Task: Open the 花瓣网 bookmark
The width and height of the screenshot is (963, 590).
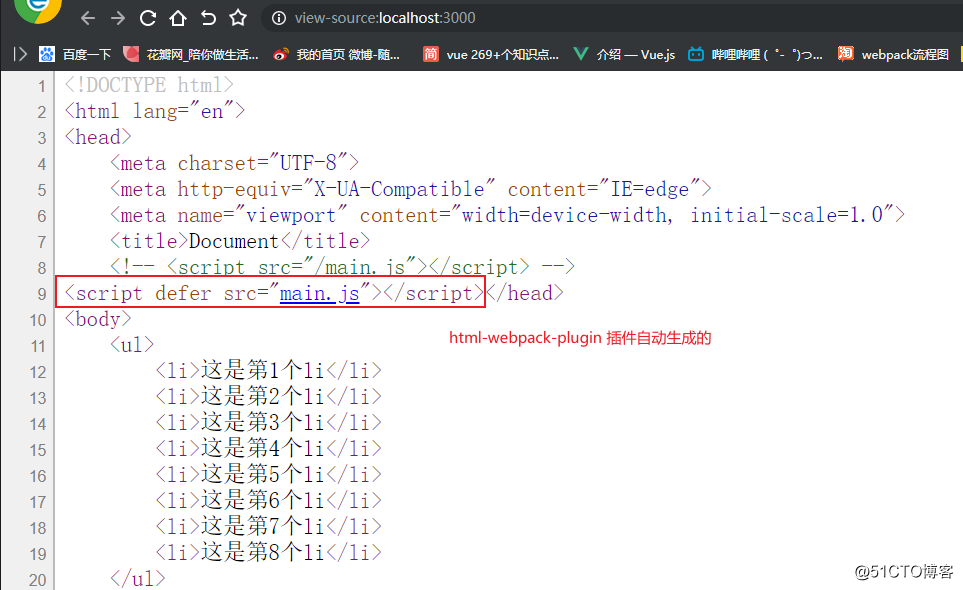Action: pyautogui.click(x=190, y=55)
